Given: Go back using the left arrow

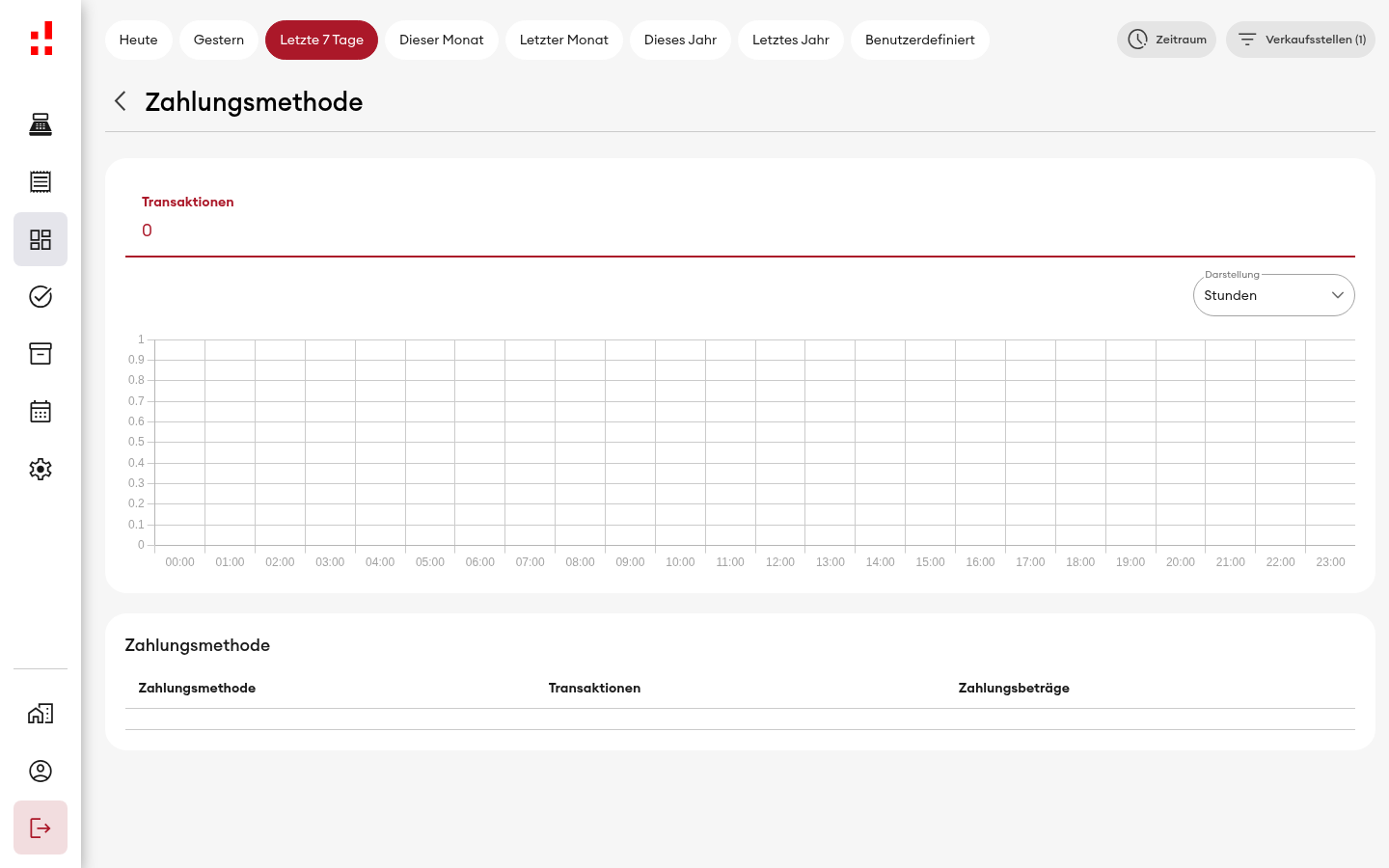Looking at the screenshot, I should (x=121, y=101).
